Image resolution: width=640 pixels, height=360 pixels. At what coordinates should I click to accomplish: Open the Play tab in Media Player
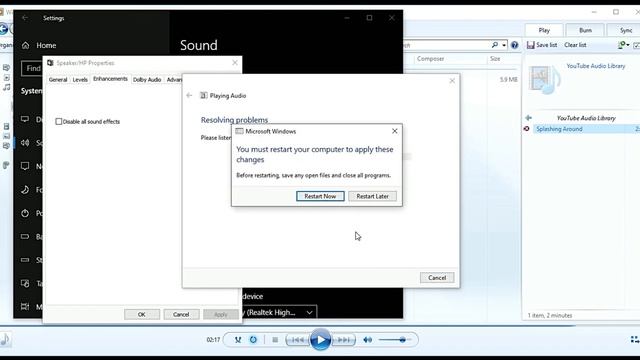(x=544, y=30)
